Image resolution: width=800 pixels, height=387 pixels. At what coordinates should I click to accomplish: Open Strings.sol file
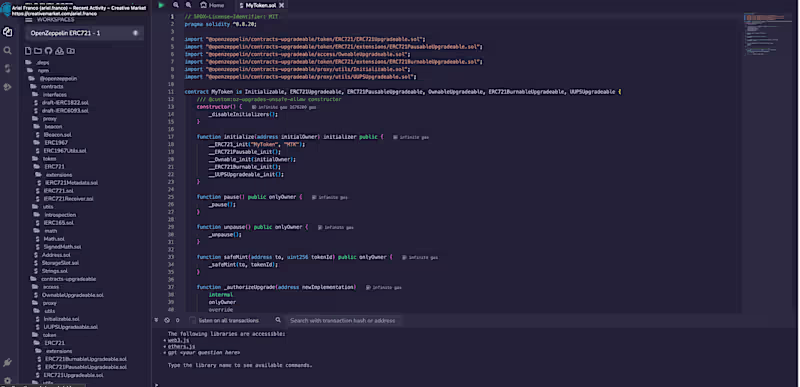tap(54, 271)
